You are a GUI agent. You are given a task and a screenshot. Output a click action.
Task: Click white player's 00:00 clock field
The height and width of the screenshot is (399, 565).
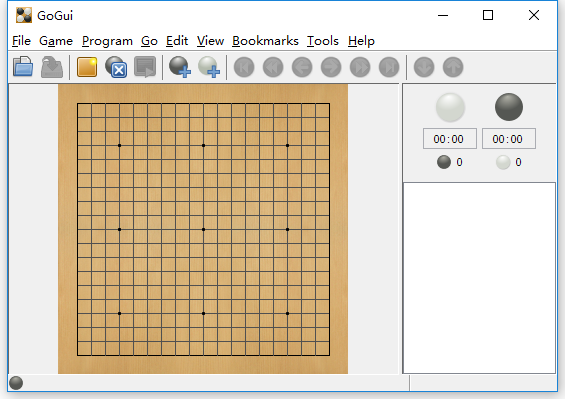tap(450, 139)
